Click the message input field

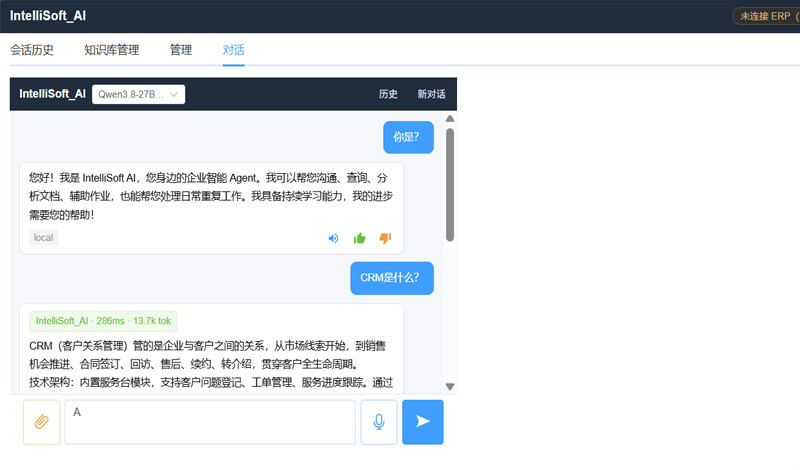point(210,422)
